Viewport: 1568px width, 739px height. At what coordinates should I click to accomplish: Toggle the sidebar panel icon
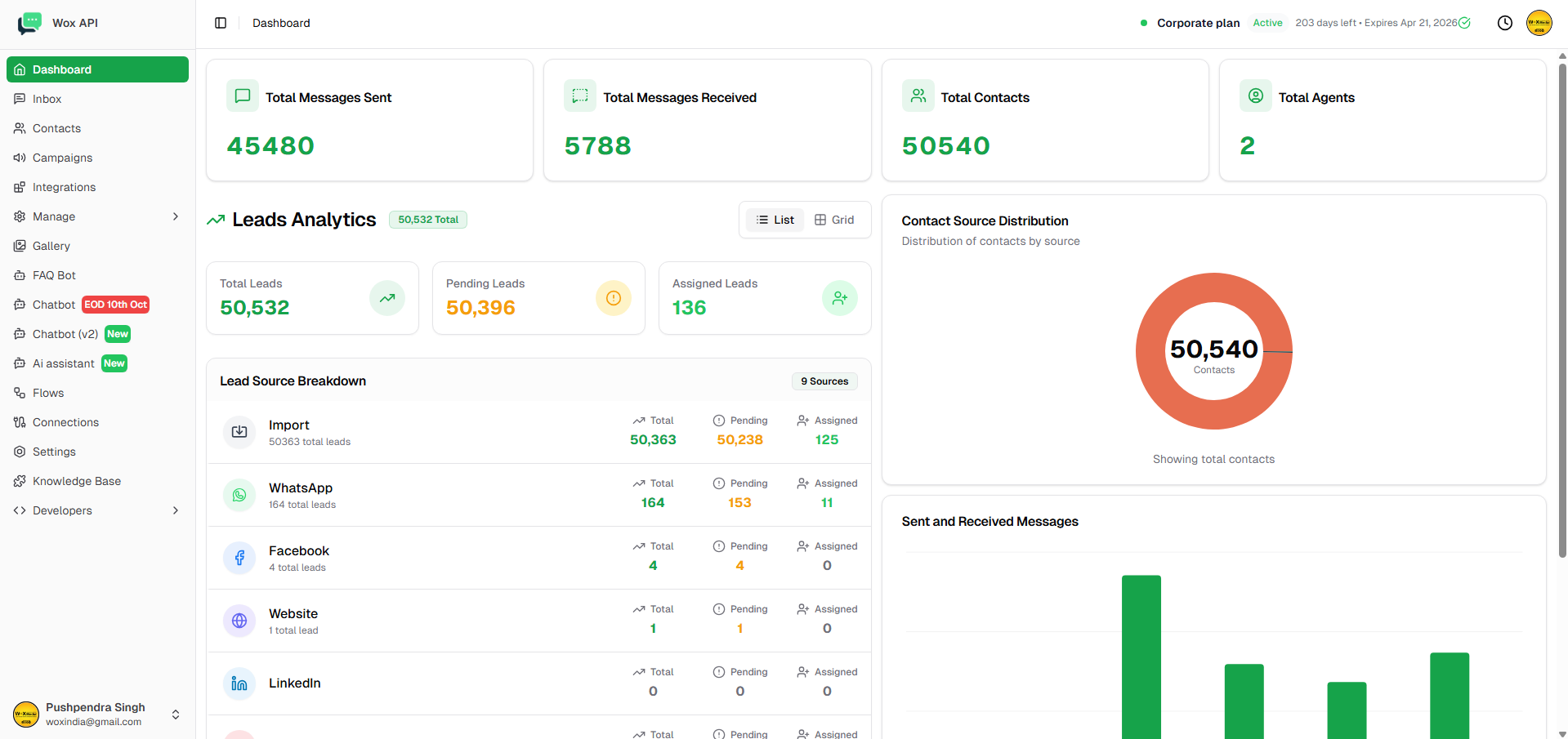coord(221,23)
